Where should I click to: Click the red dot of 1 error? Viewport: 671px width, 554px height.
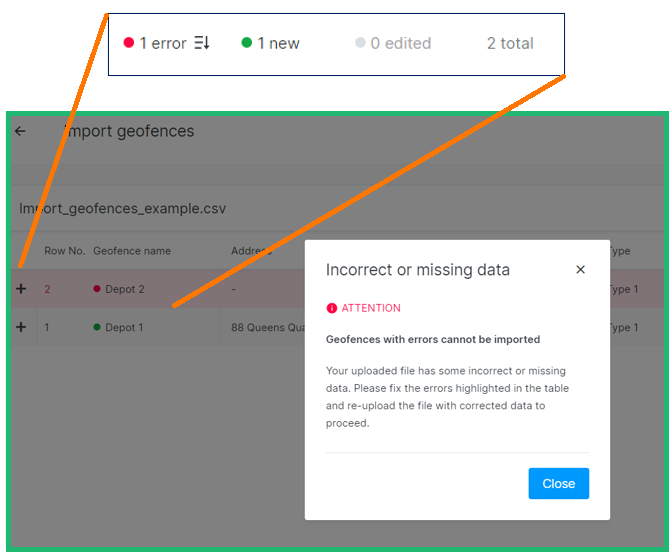coord(128,43)
